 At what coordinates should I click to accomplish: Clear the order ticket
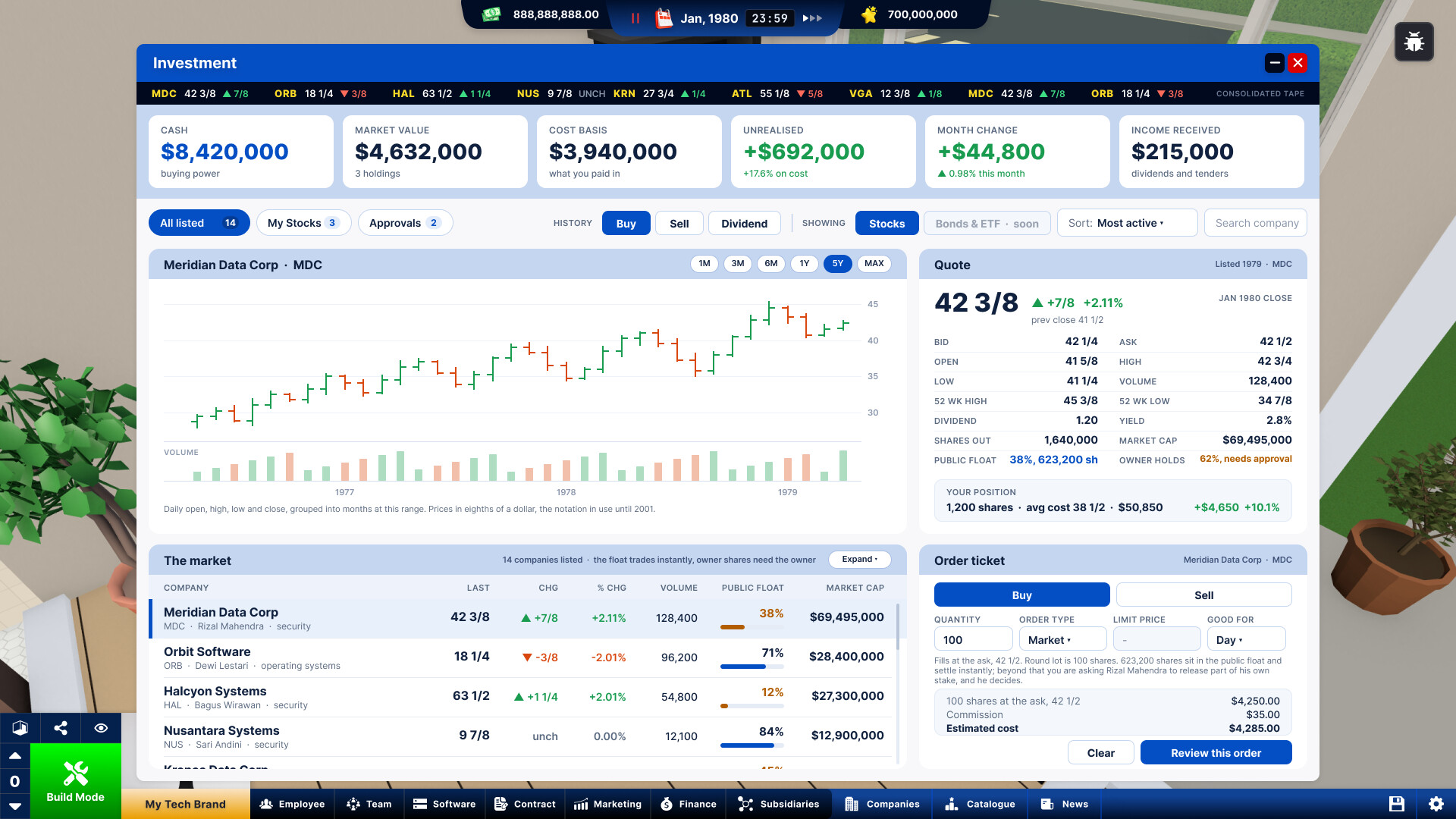tap(1100, 753)
